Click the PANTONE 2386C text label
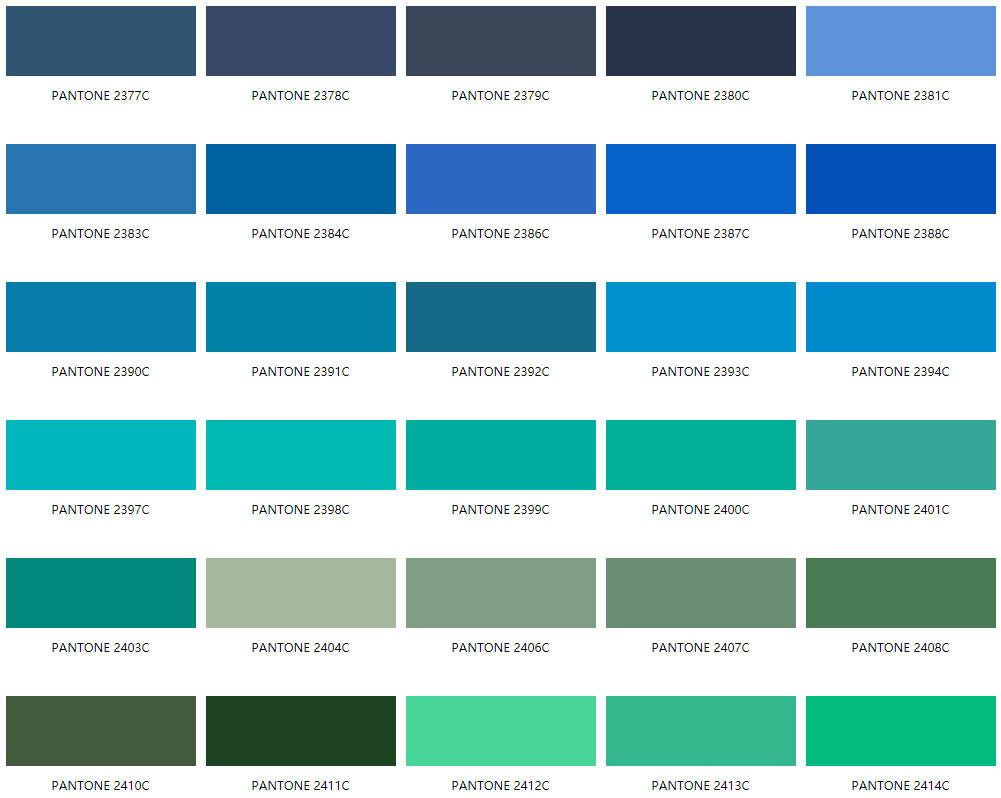This screenshot has height=798, width=1001. pyautogui.click(x=500, y=234)
